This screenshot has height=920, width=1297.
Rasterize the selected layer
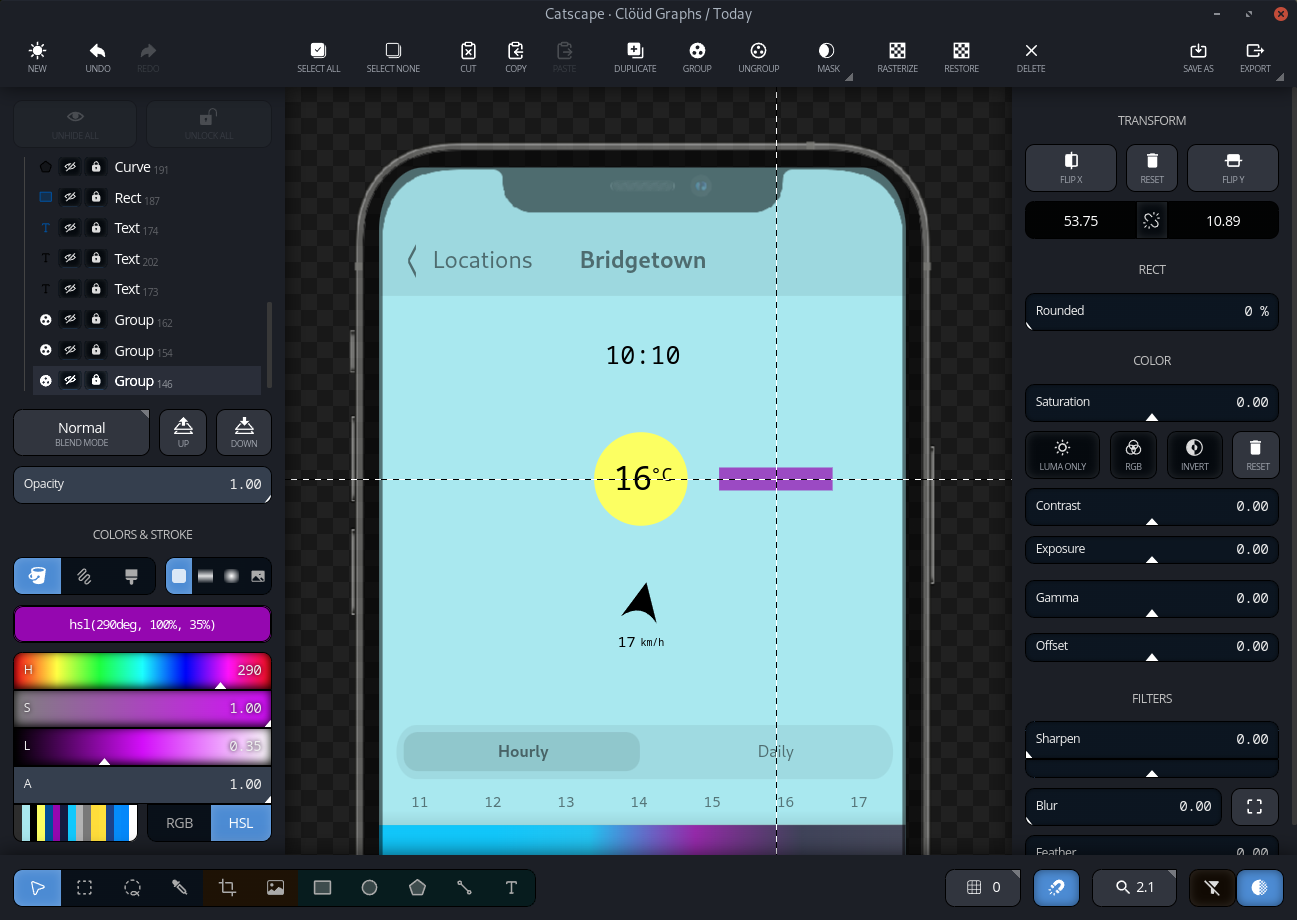[898, 58]
